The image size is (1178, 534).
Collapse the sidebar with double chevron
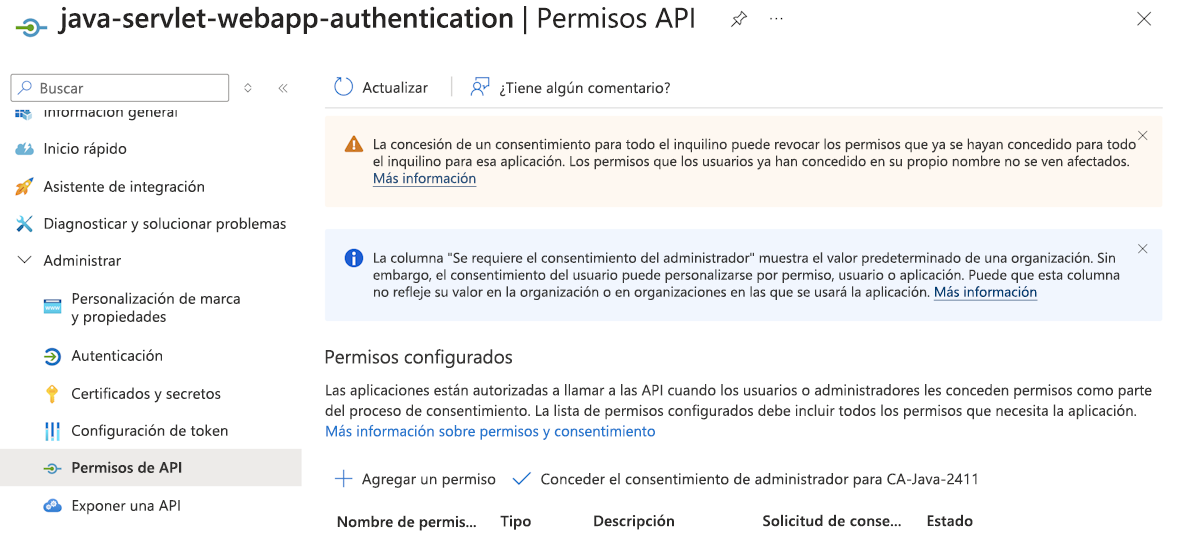283,88
